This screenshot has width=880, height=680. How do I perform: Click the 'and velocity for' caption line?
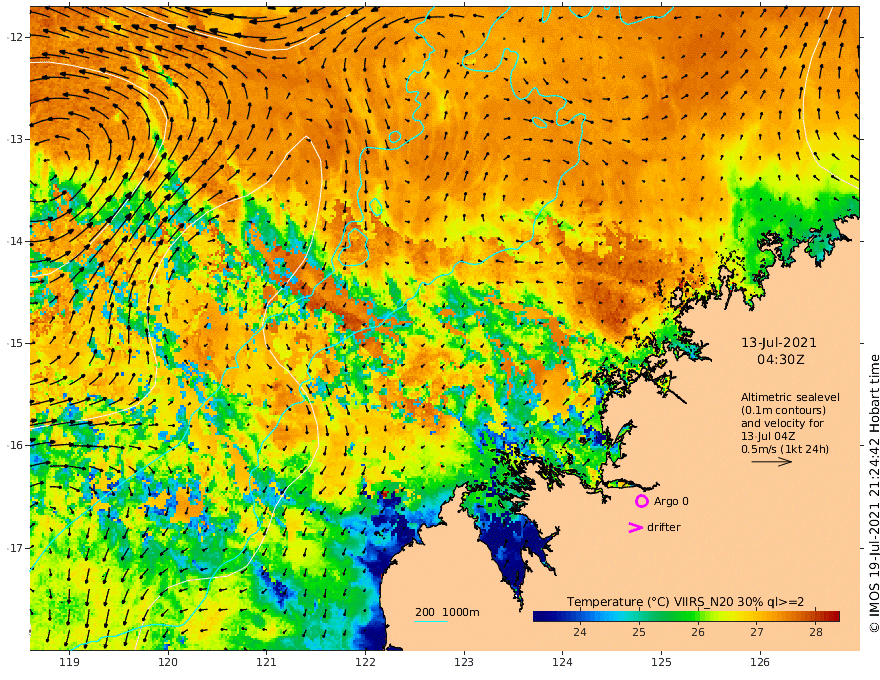(x=782, y=423)
